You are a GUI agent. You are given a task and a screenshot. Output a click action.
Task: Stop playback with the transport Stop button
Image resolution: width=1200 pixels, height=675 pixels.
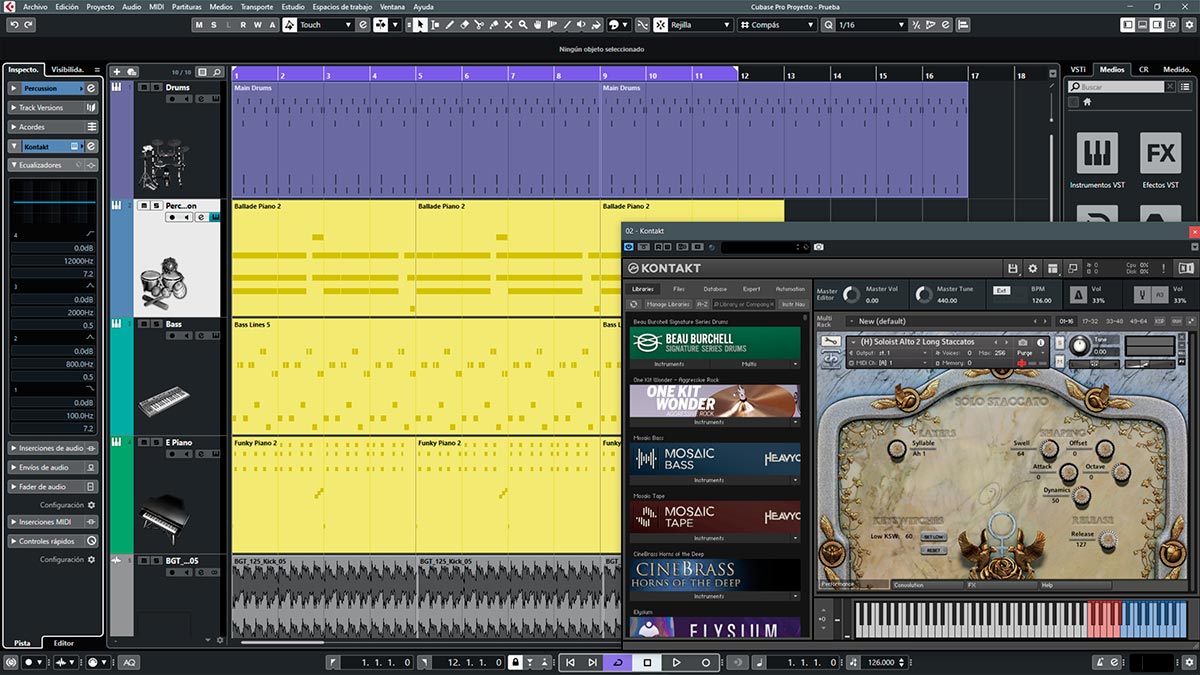647,662
